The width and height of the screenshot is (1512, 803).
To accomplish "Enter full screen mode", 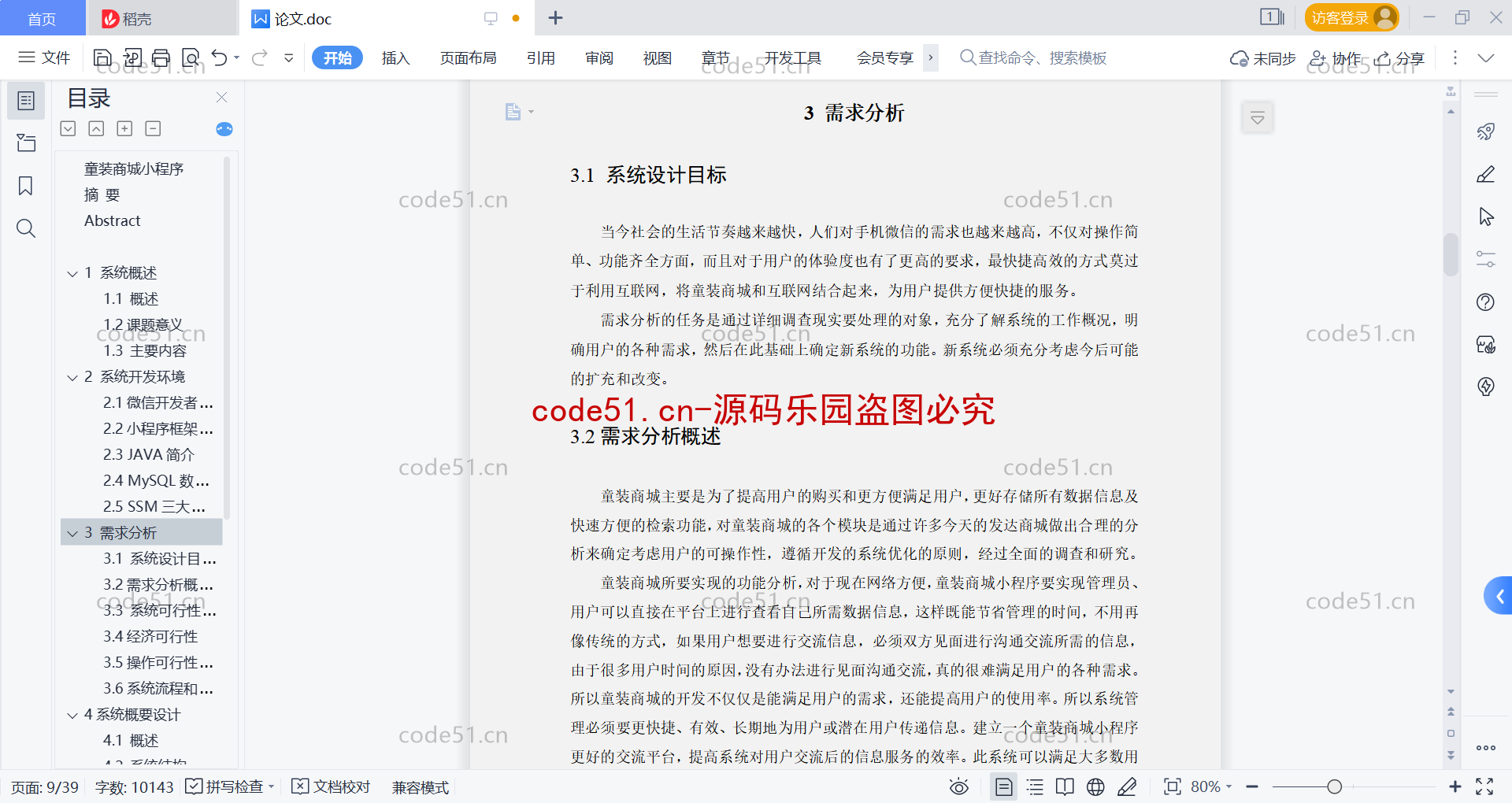I will (1484, 786).
